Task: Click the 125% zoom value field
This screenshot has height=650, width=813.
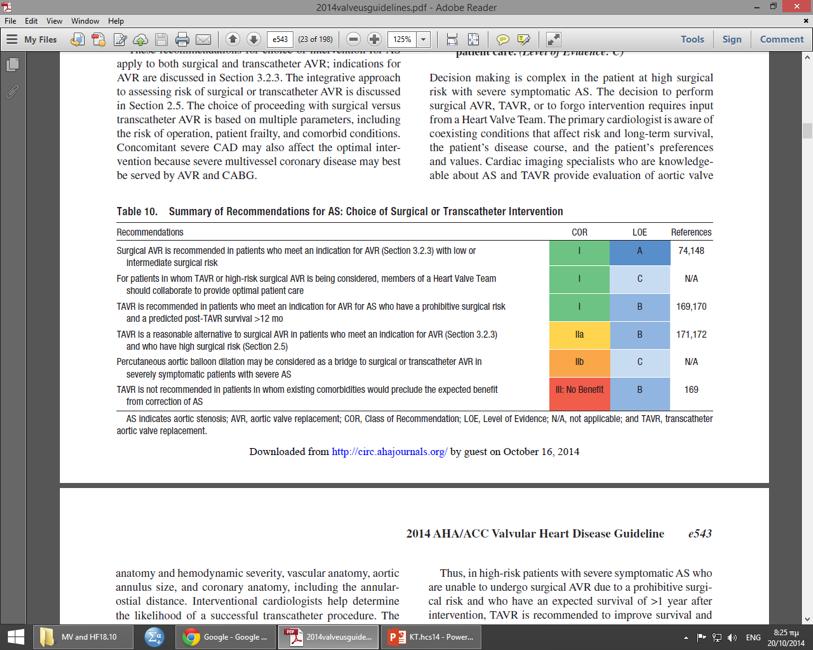Action: pos(402,39)
